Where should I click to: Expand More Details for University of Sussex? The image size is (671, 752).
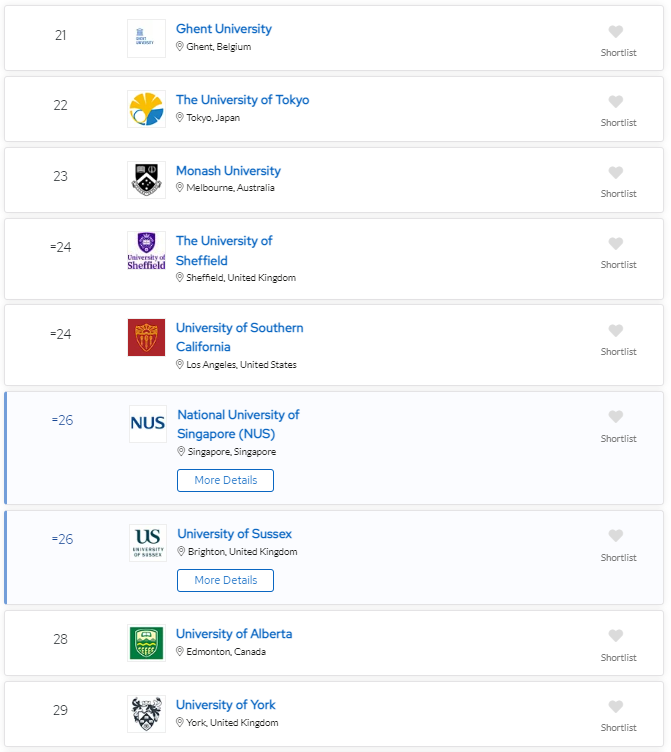[225, 580]
